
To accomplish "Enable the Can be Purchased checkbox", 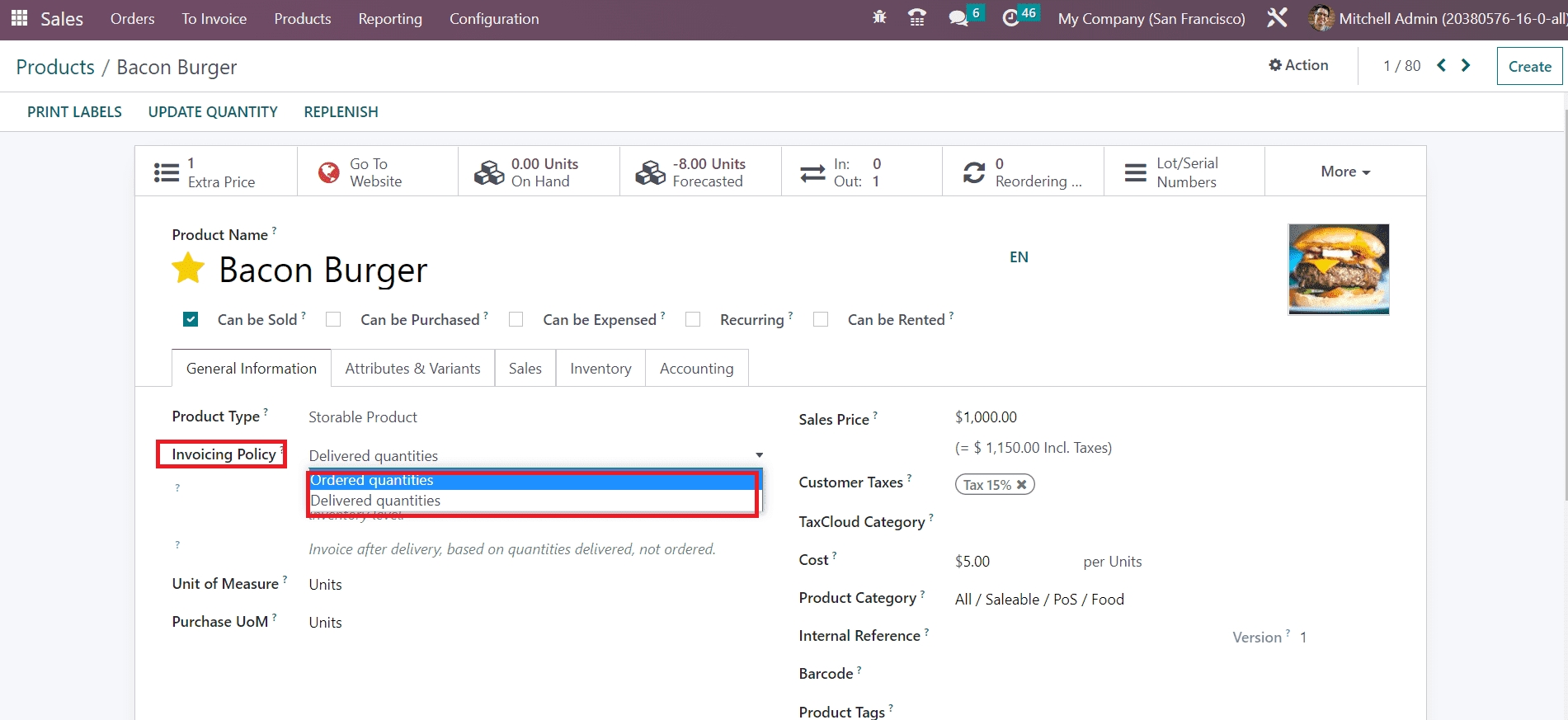I will (x=333, y=319).
